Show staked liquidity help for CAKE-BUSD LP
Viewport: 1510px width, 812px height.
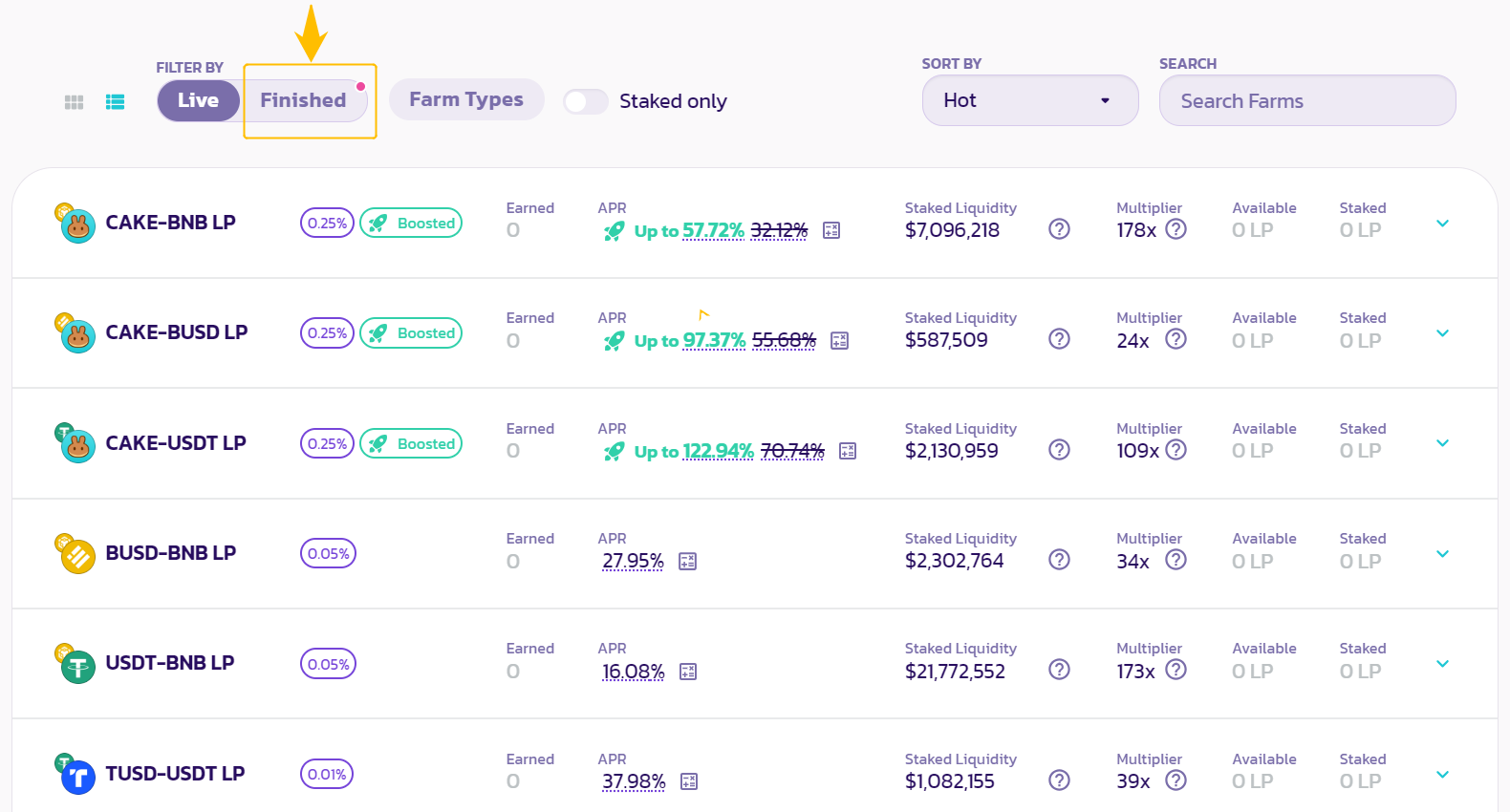[x=1059, y=339]
